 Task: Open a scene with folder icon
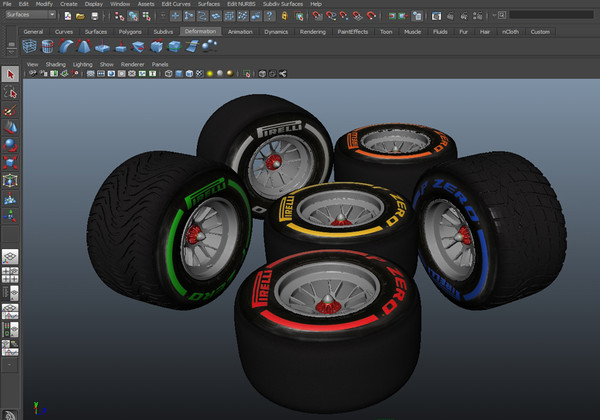pyautogui.click(x=80, y=16)
